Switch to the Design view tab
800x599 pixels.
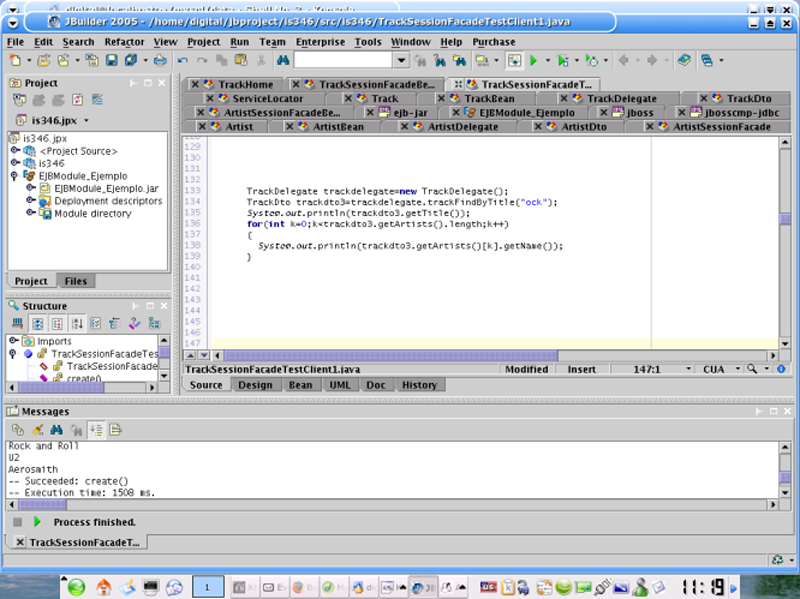point(255,385)
